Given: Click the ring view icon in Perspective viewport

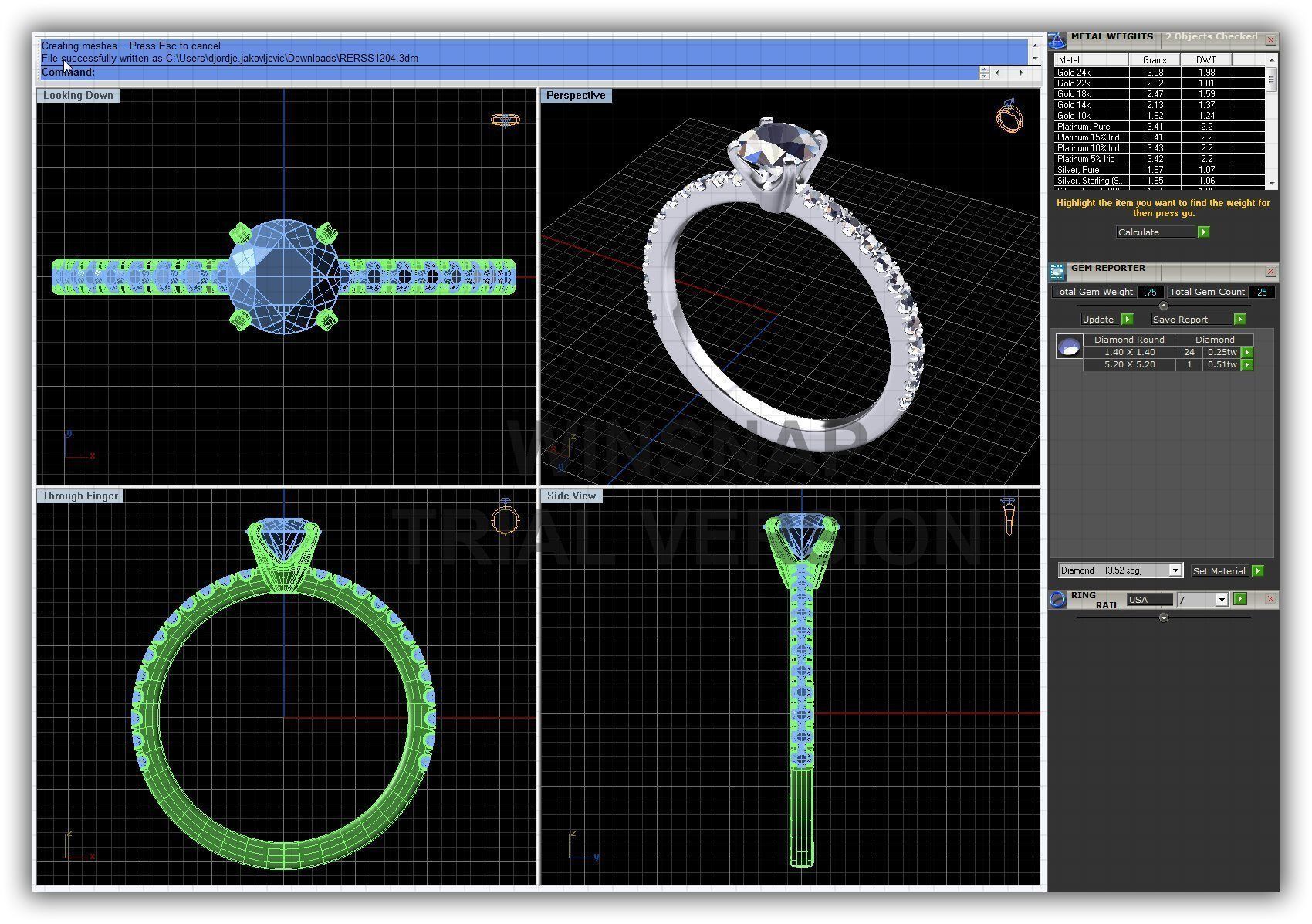Looking at the screenshot, I should coord(1009,116).
